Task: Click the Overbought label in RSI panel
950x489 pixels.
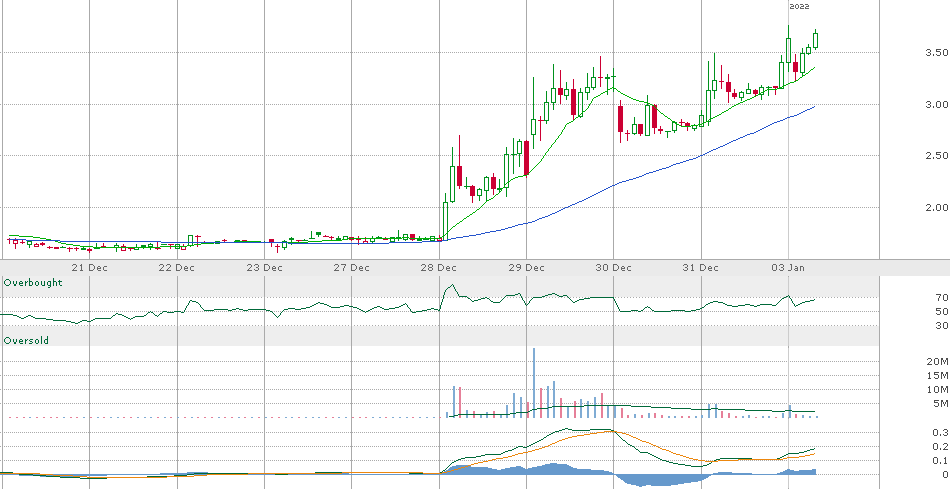Action: [33, 282]
